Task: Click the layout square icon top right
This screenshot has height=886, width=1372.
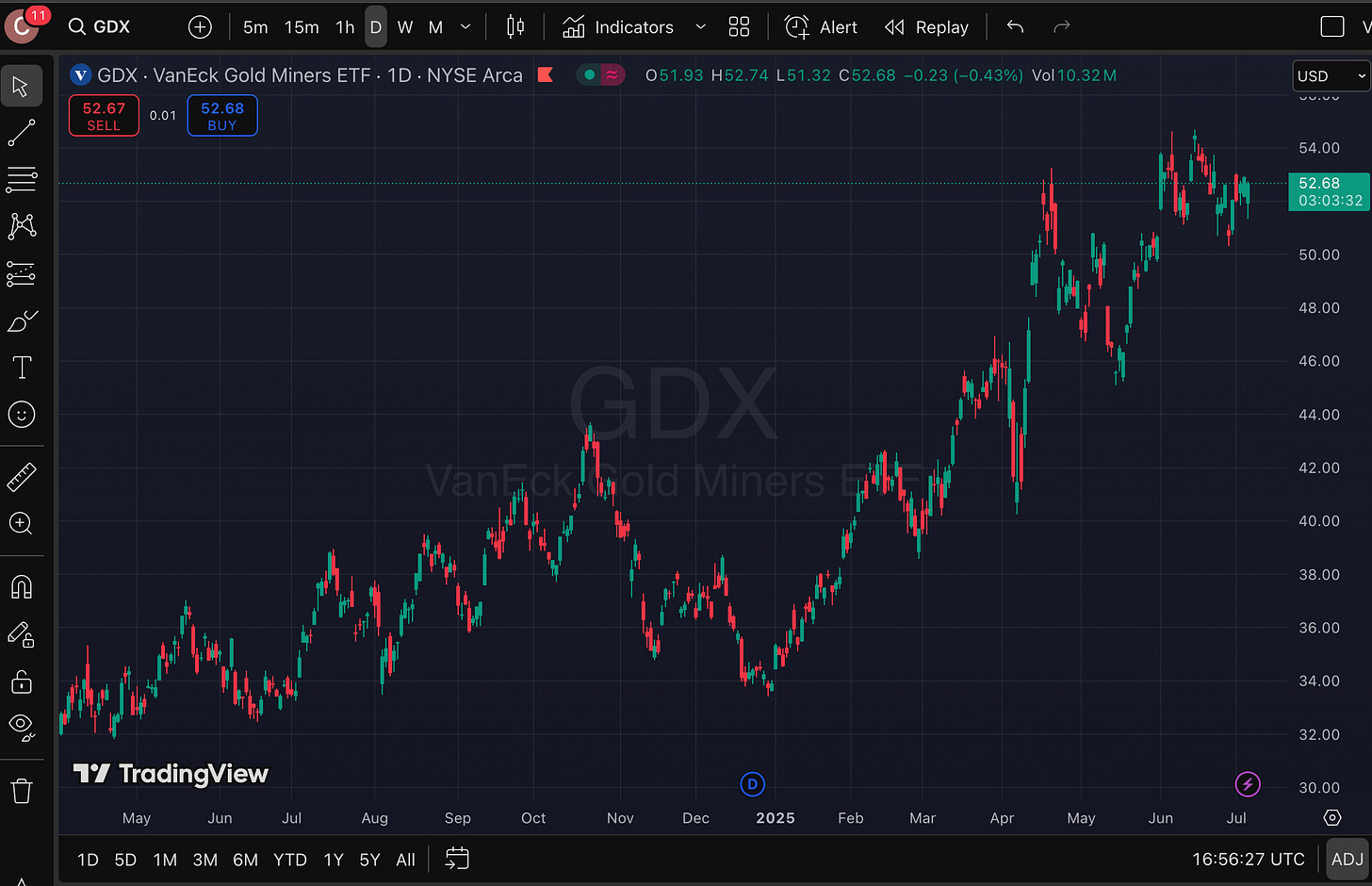Action: tap(1332, 27)
